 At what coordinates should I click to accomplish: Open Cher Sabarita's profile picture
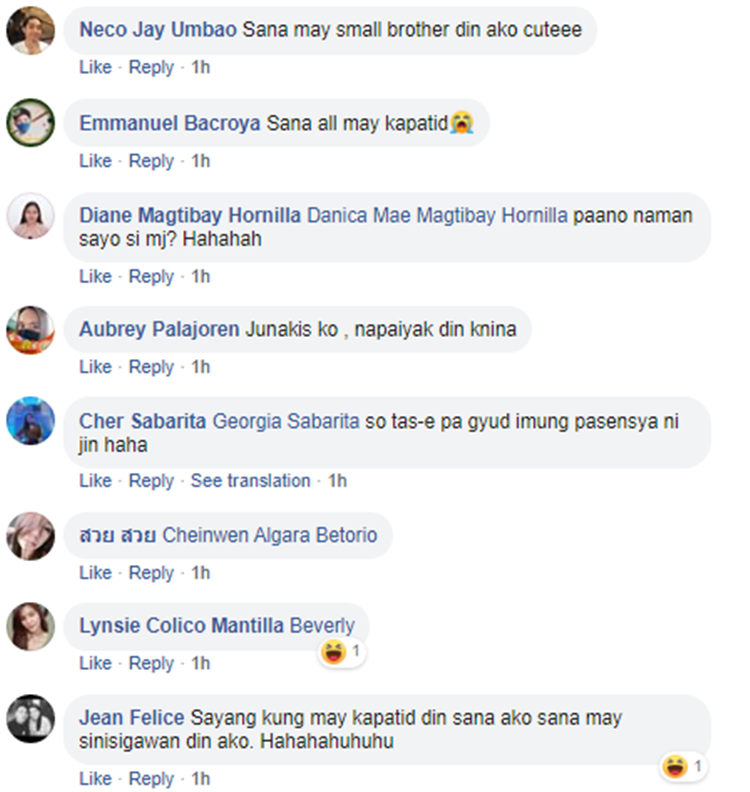(30, 421)
